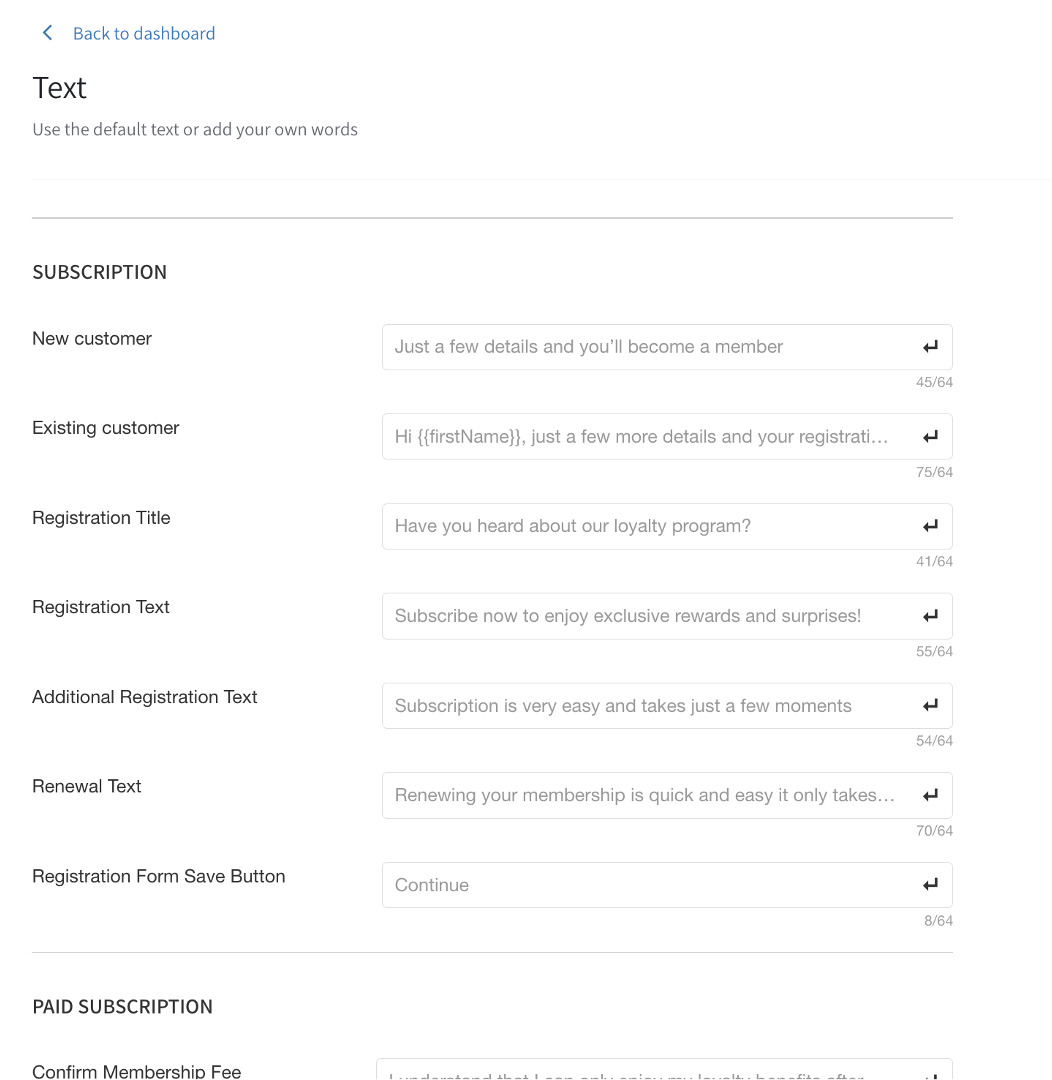The height and width of the screenshot is (1080, 1052).
Task: Click enter icon in Registration Form Save Button field
Action: coord(930,885)
